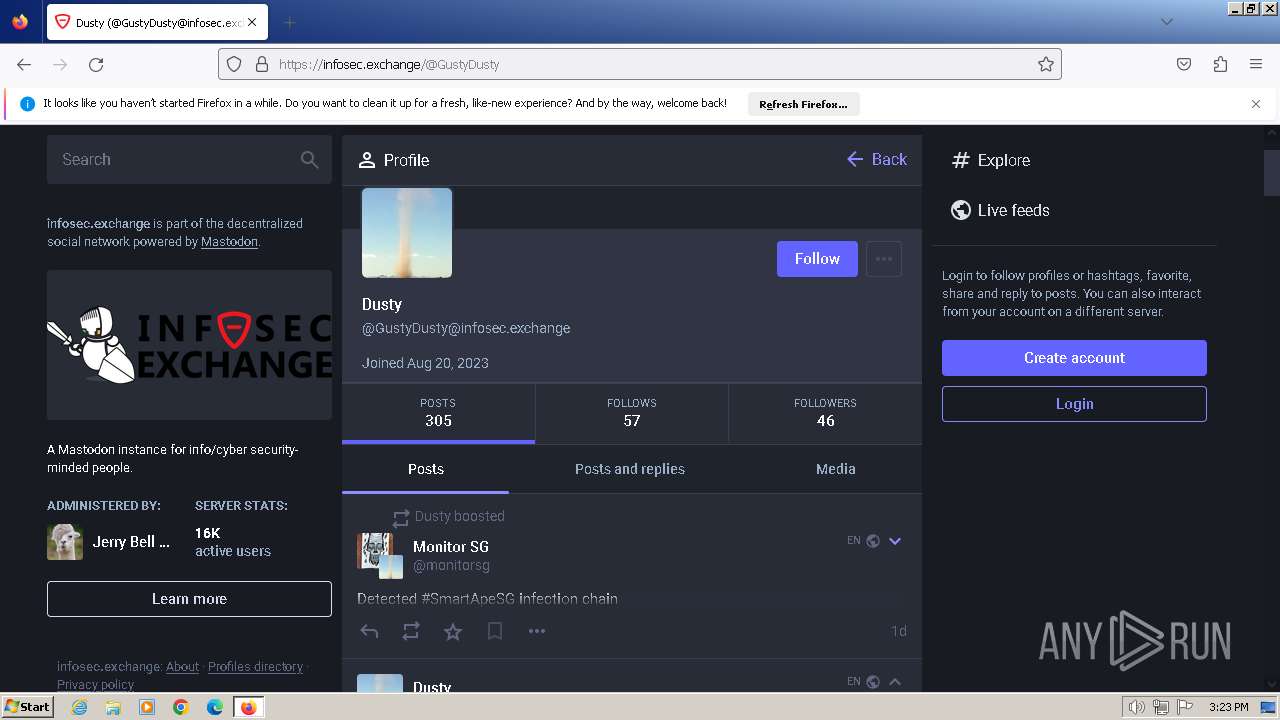
Task: Open the Explore link
Action: 991,160
